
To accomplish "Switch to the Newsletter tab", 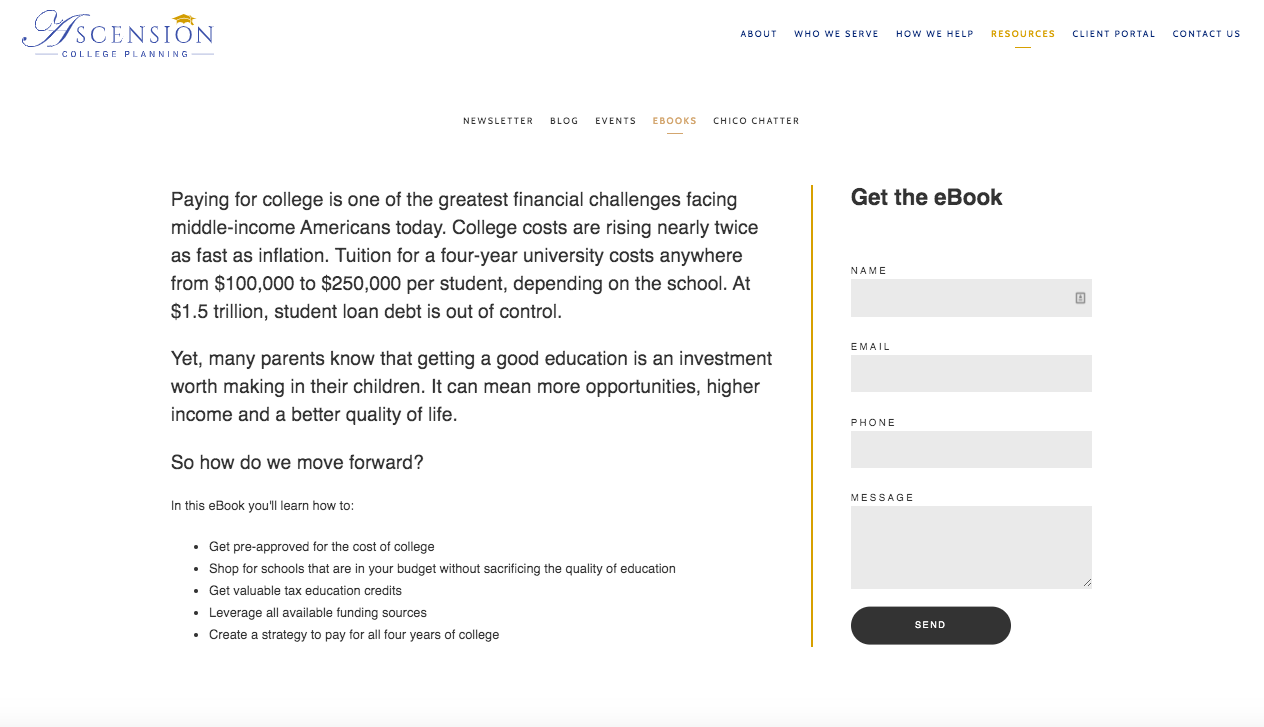I will click(498, 121).
